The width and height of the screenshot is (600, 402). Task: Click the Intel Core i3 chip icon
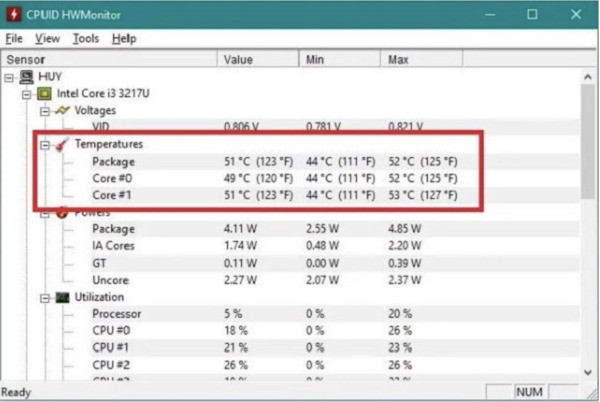tap(44, 93)
